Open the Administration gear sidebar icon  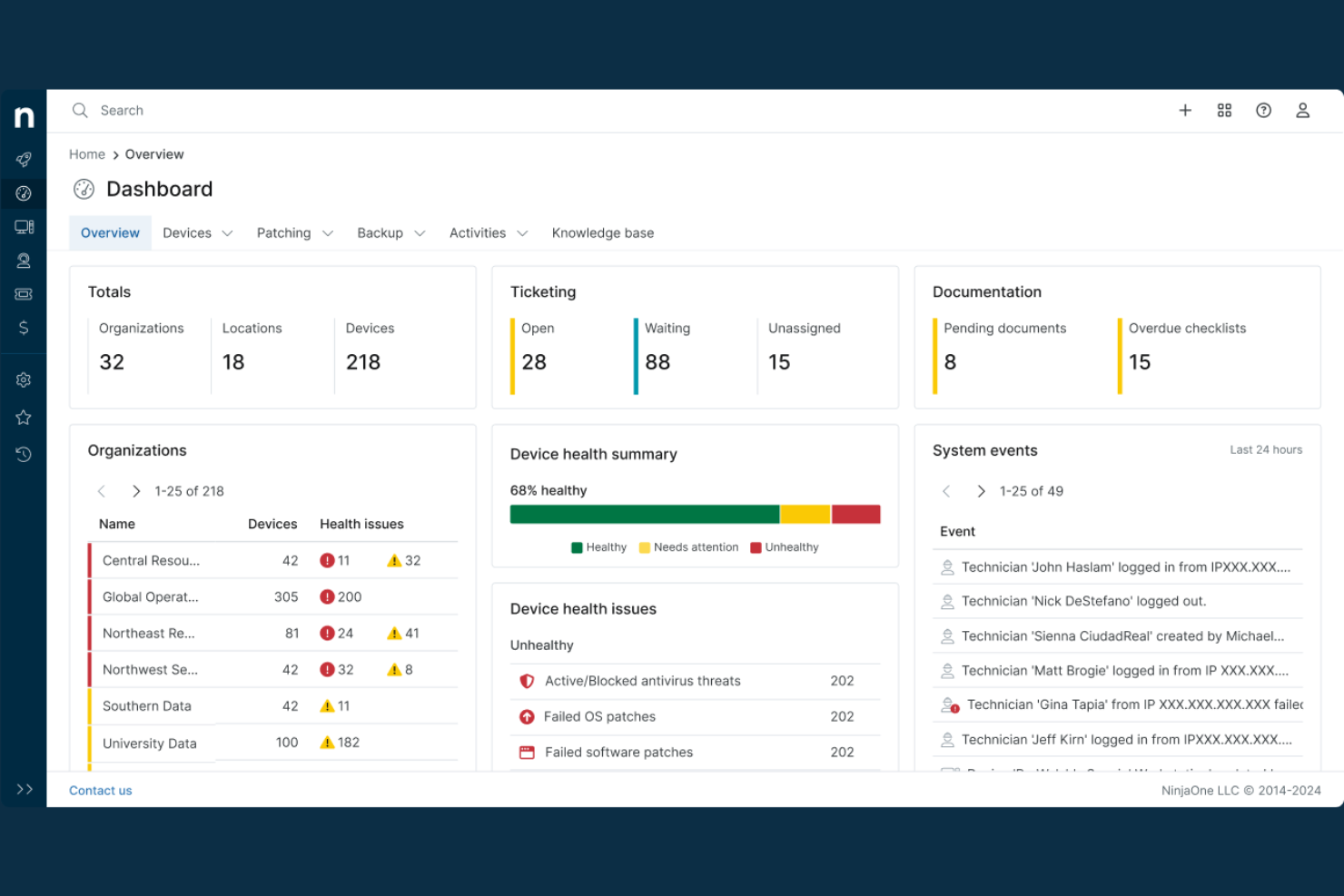coord(24,380)
